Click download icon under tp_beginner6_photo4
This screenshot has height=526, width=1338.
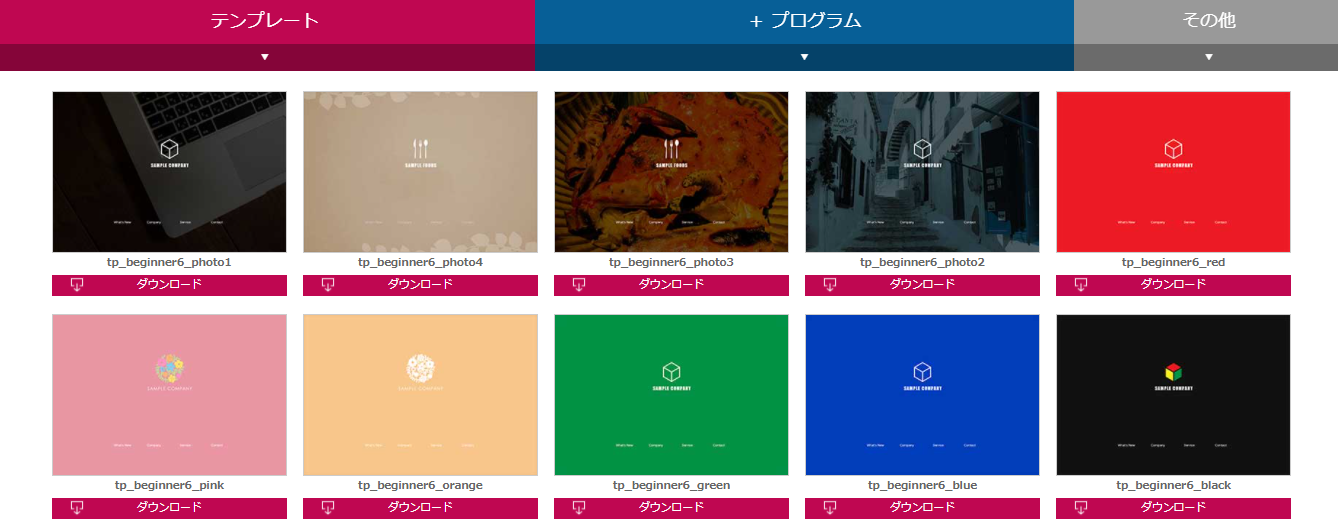pos(328,285)
